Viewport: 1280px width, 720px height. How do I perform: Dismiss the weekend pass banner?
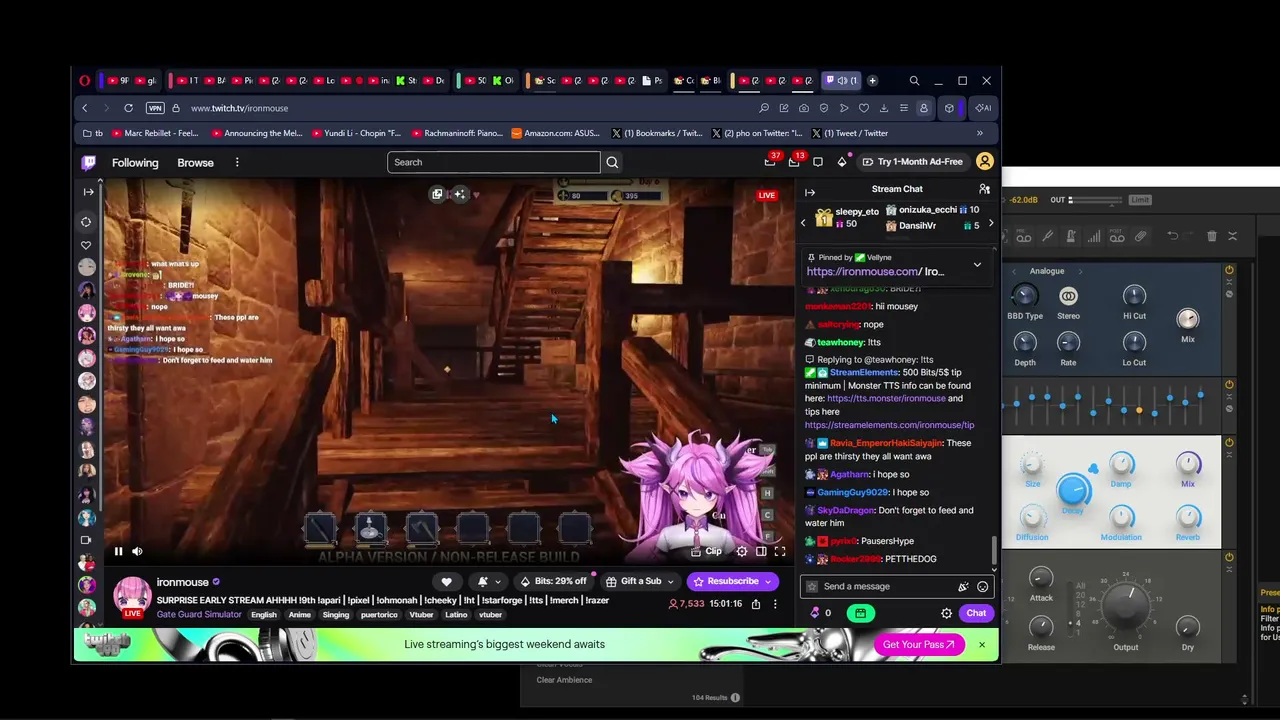point(982,645)
